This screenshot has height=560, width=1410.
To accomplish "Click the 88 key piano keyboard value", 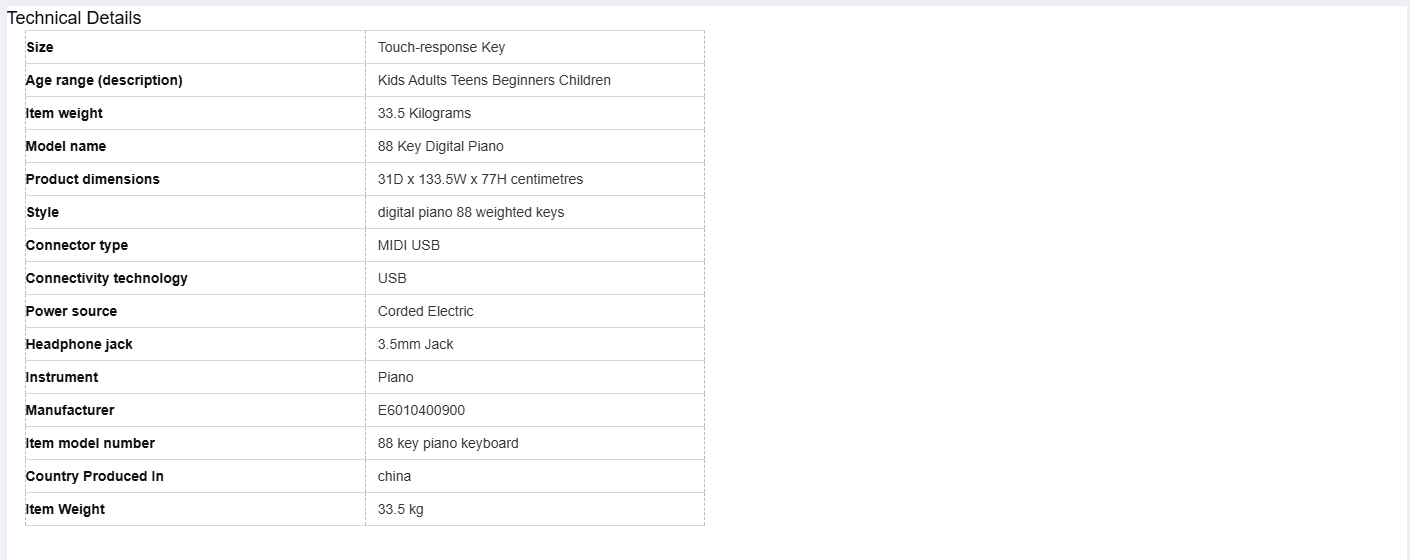I will click(448, 443).
